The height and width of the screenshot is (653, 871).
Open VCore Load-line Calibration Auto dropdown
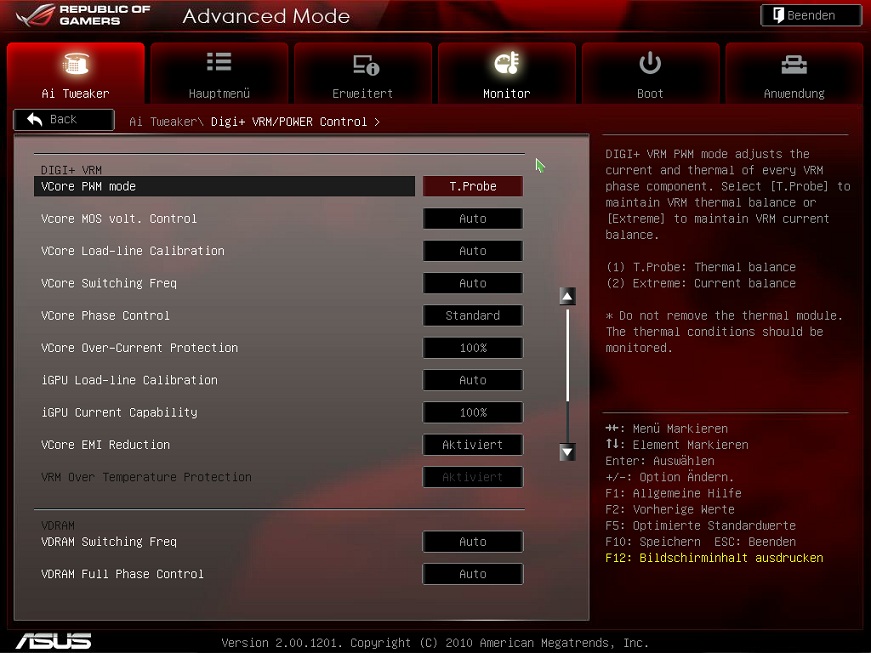coord(473,251)
